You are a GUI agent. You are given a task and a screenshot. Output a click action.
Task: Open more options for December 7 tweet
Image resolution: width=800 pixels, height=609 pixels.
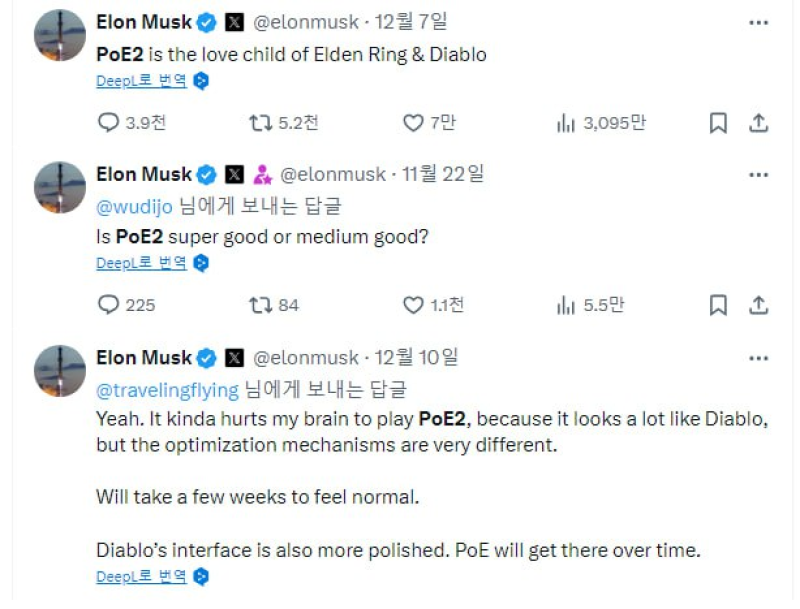(759, 21)
